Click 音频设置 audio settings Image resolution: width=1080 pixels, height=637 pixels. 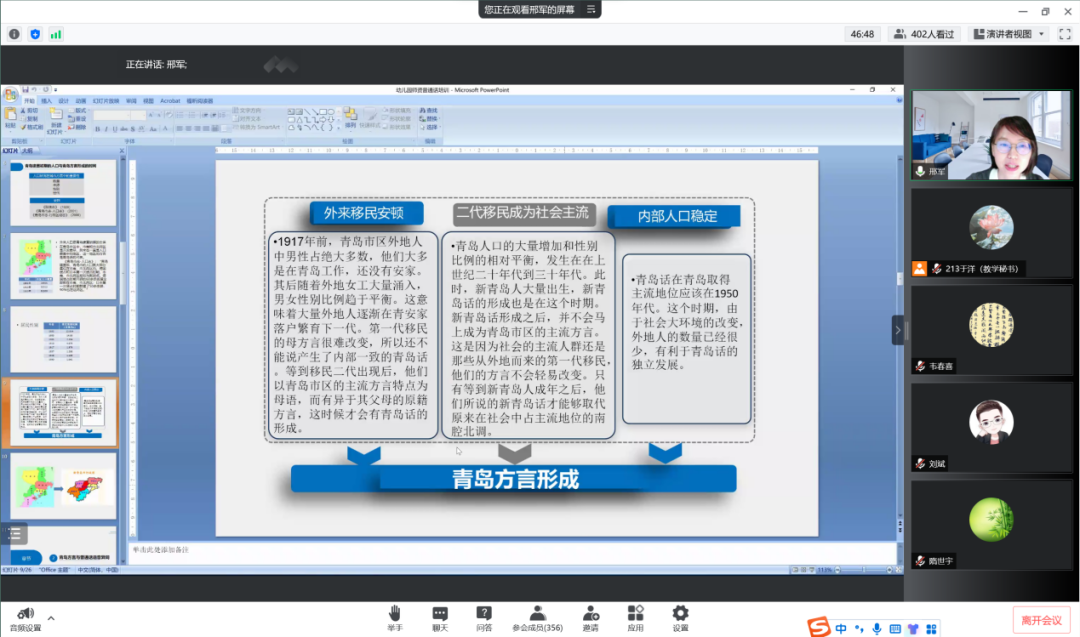(25, 619)
